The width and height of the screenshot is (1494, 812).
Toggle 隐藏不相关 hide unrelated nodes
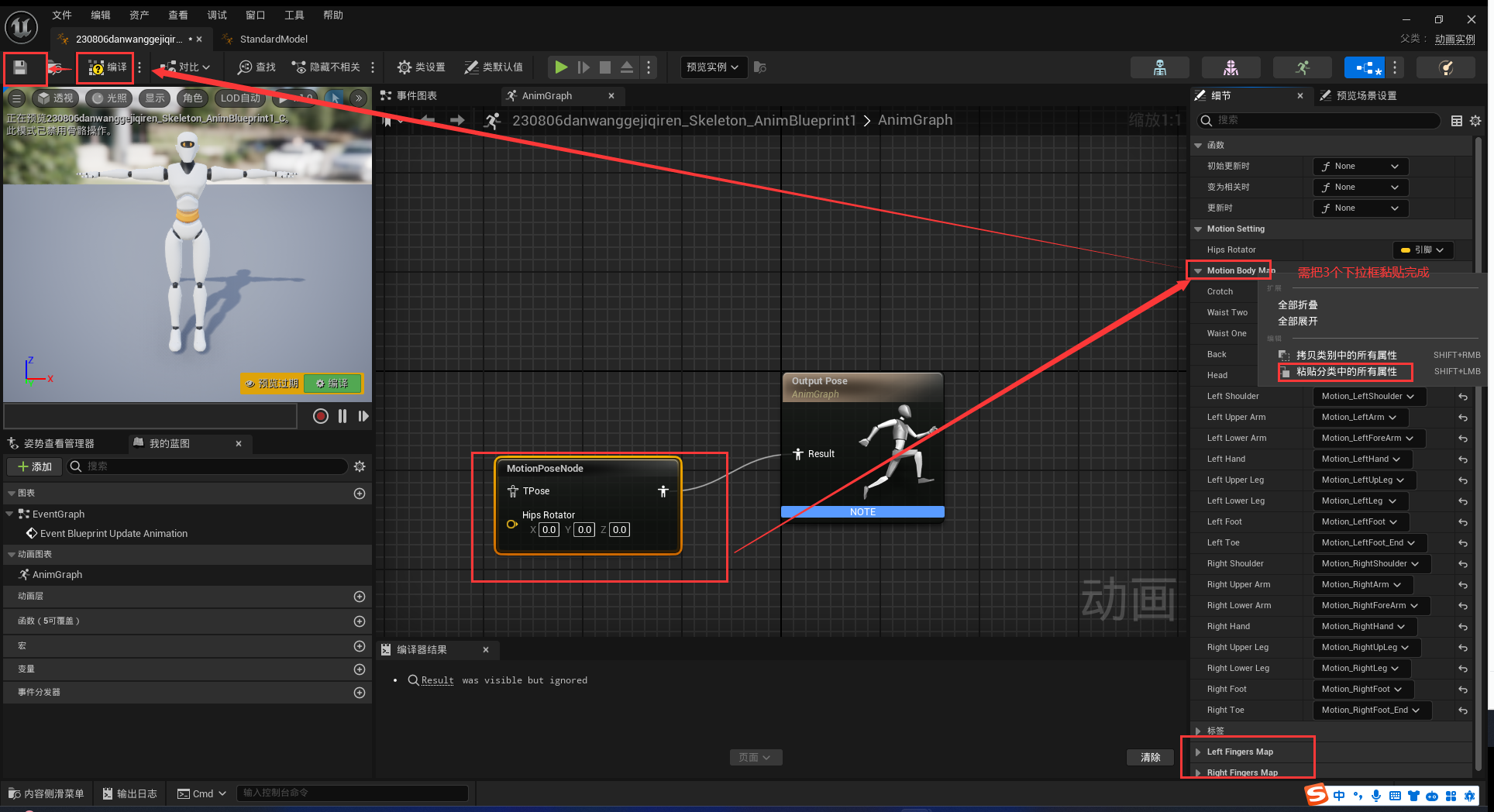pyautogui.click(x=326, y=67)
